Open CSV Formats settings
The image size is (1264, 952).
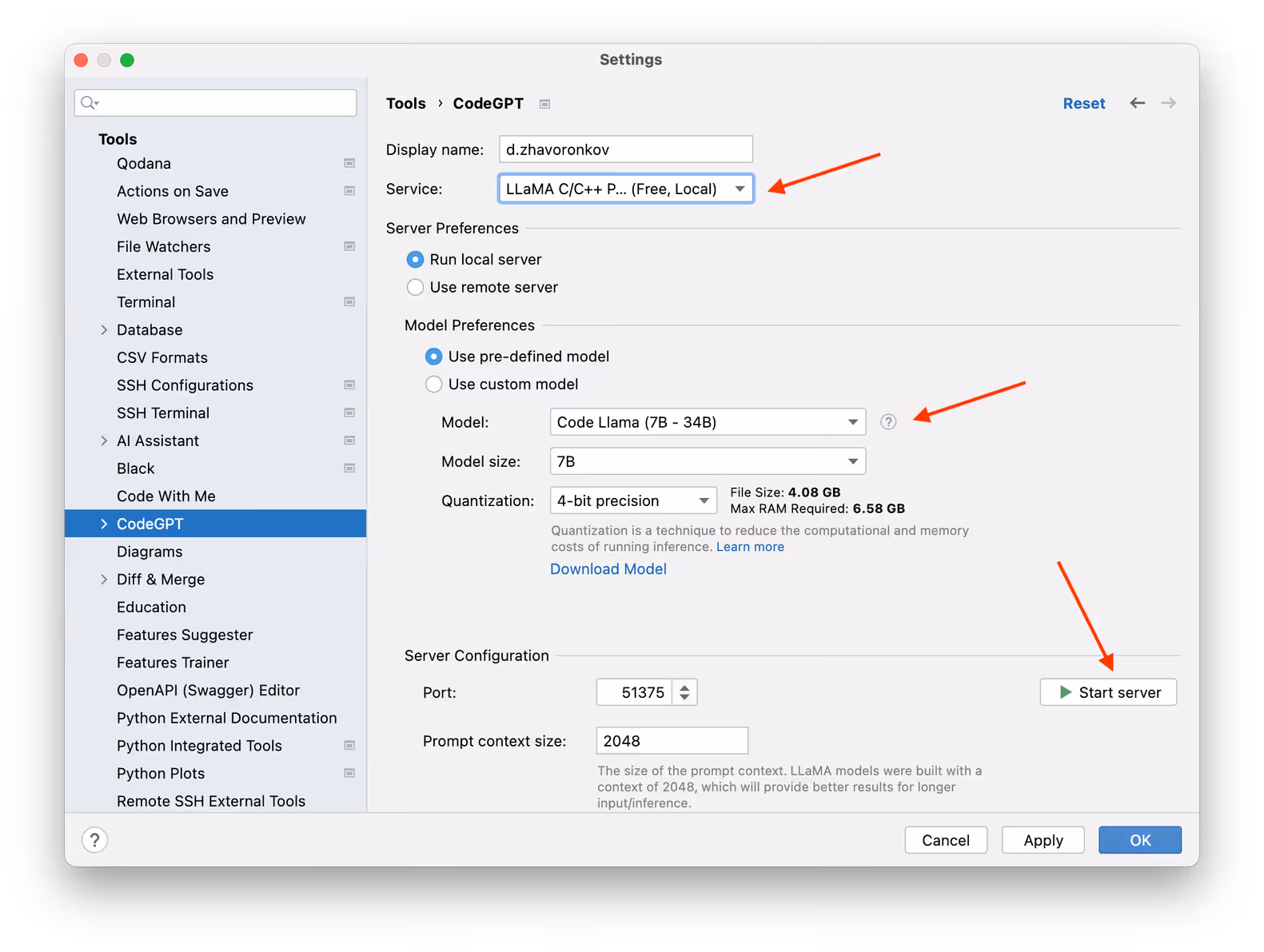162,357
